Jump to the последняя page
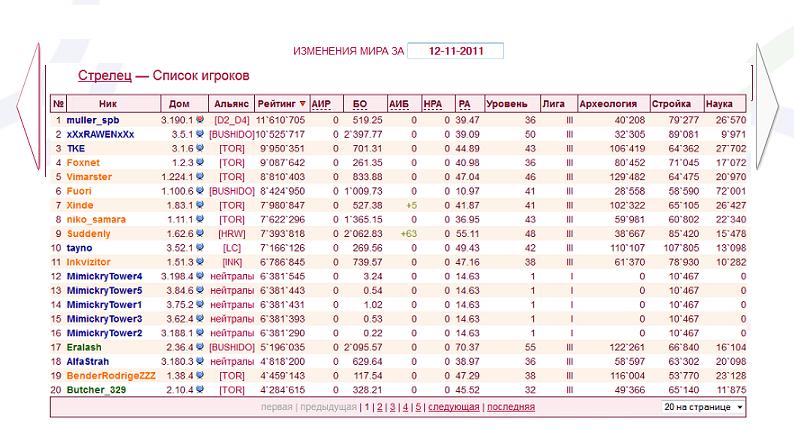This screenshot has height=429, width=794. [x=510, y=408]
